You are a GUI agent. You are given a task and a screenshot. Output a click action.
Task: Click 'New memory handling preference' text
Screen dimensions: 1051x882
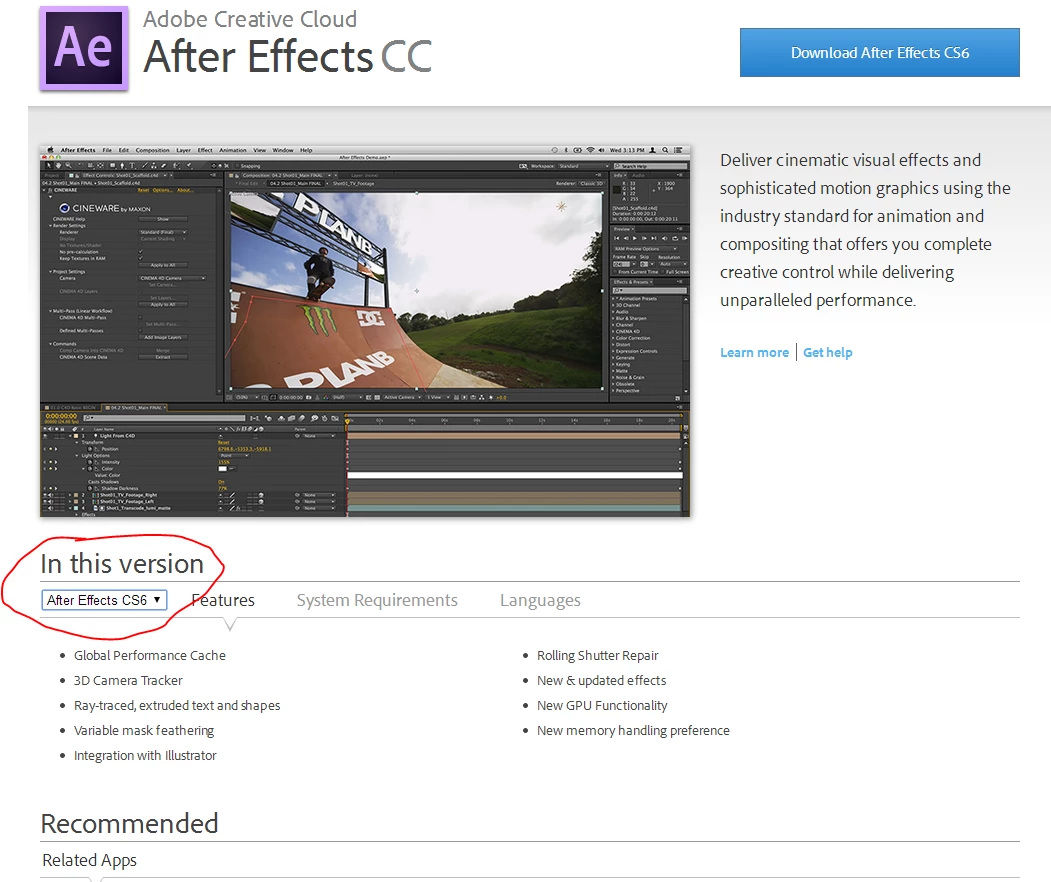[x=633, y=731]
